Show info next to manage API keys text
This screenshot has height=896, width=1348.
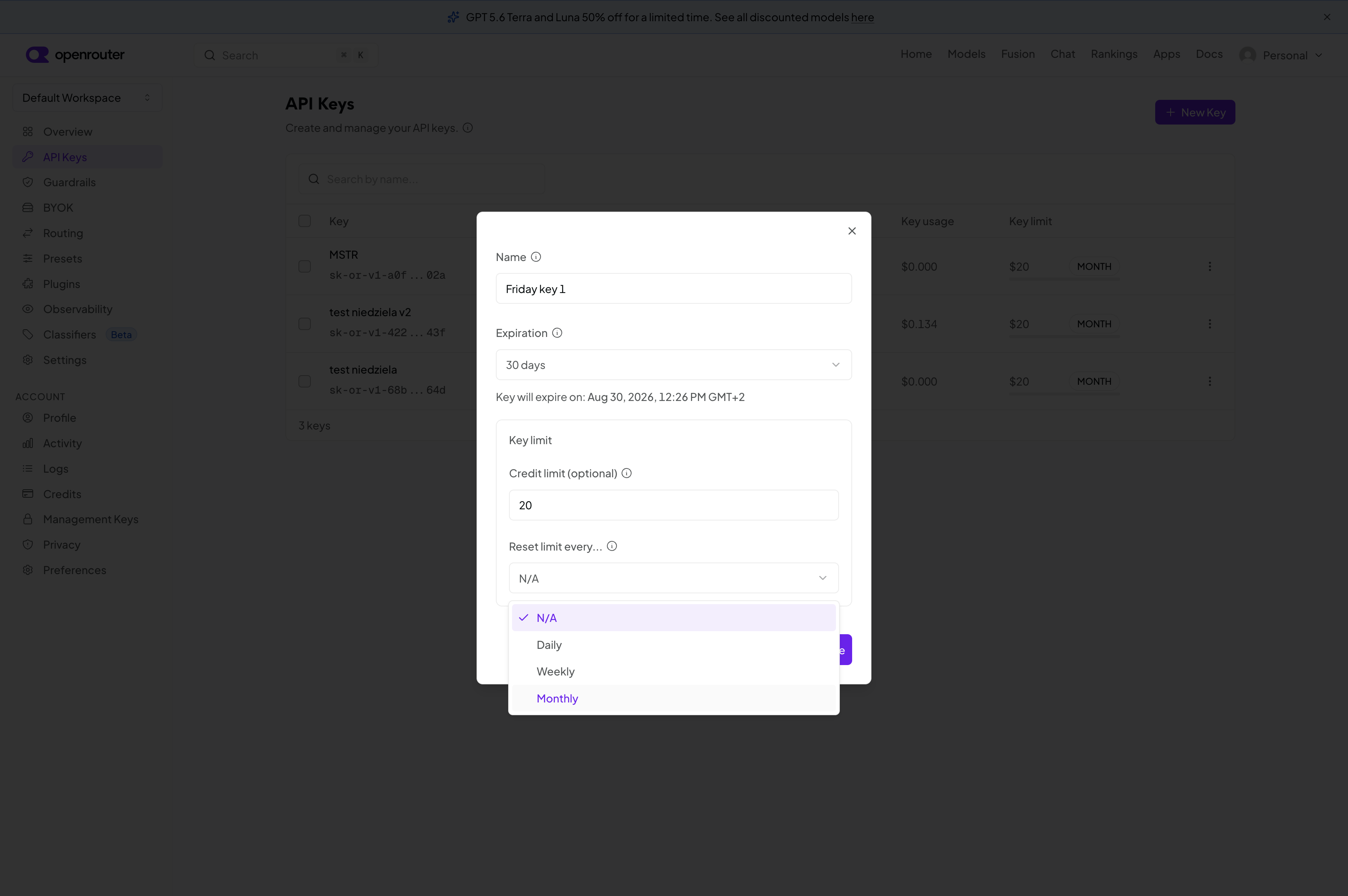[467, 128]
